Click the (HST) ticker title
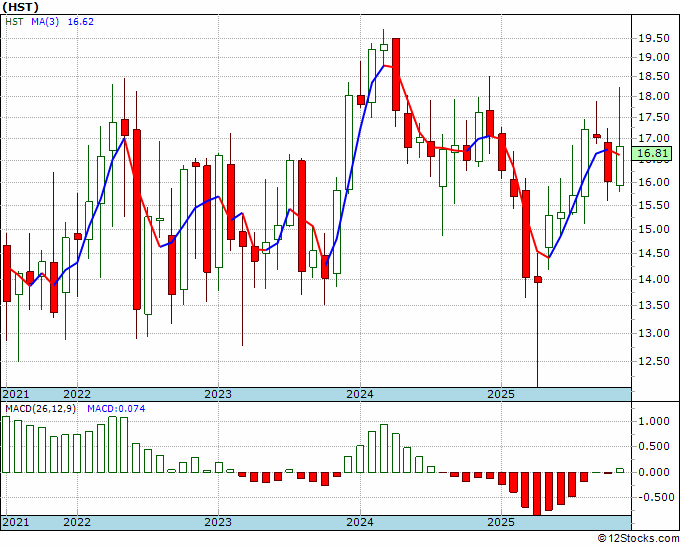Viewport: 680px width, 546px height. (20, 7)
